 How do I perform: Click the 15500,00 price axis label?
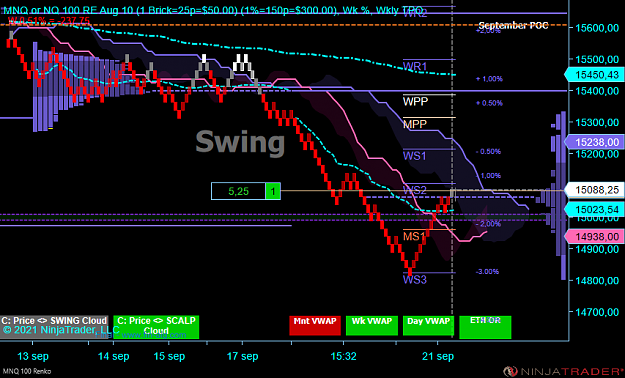pyautogui.click(x=596, y=59)
